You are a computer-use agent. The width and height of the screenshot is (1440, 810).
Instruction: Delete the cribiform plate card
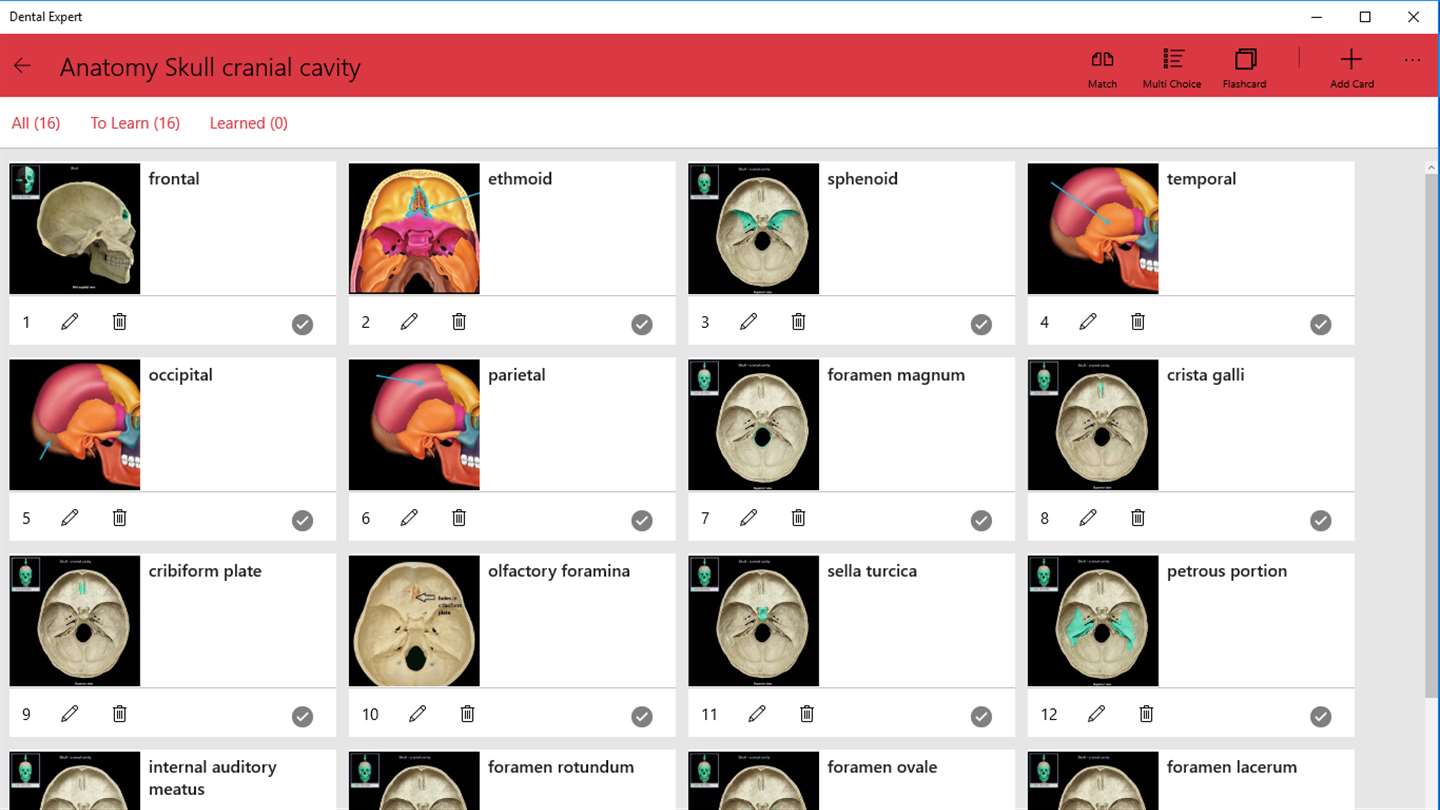tap(120, 714)
